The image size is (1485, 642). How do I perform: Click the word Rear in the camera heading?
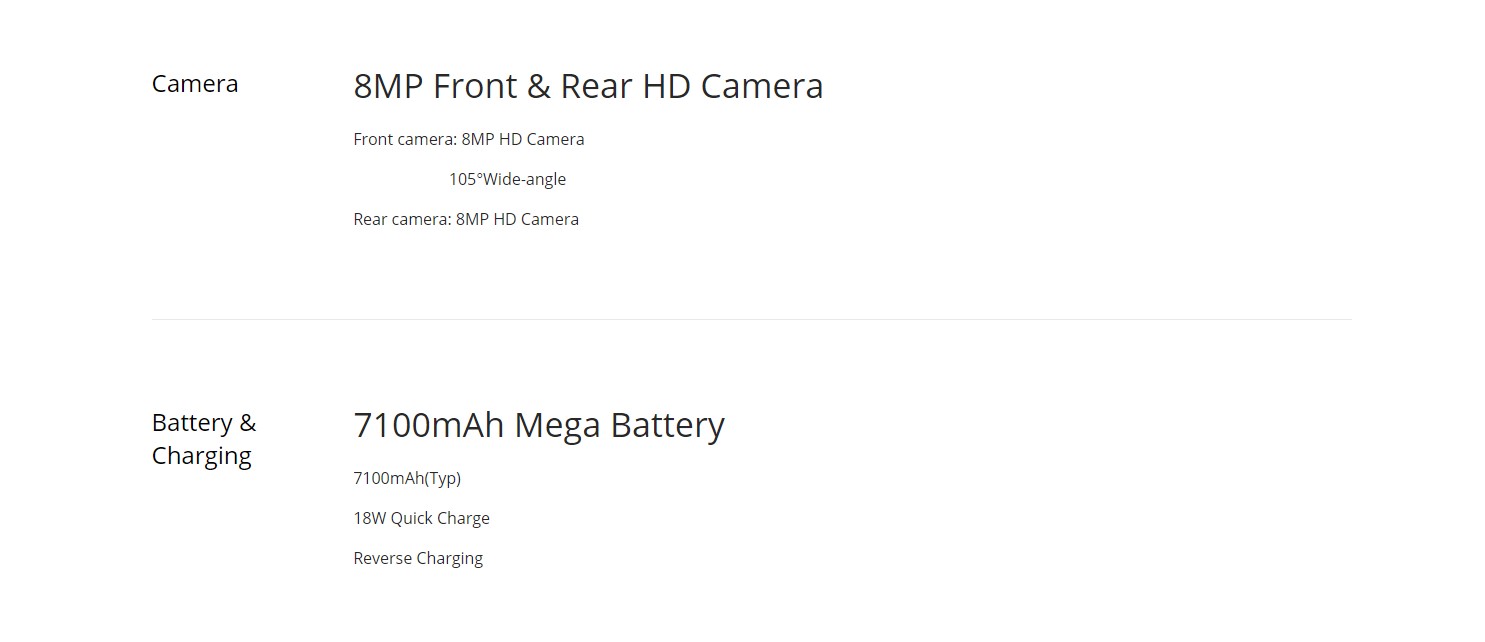tap(597, 86)
